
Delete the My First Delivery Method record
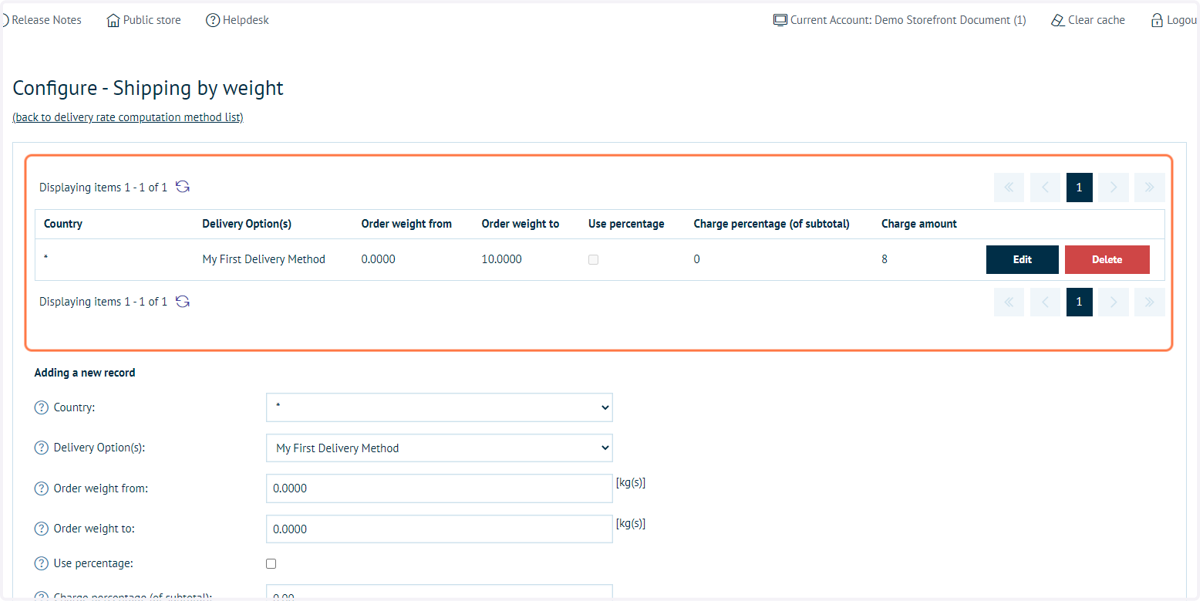point(1107,259)
